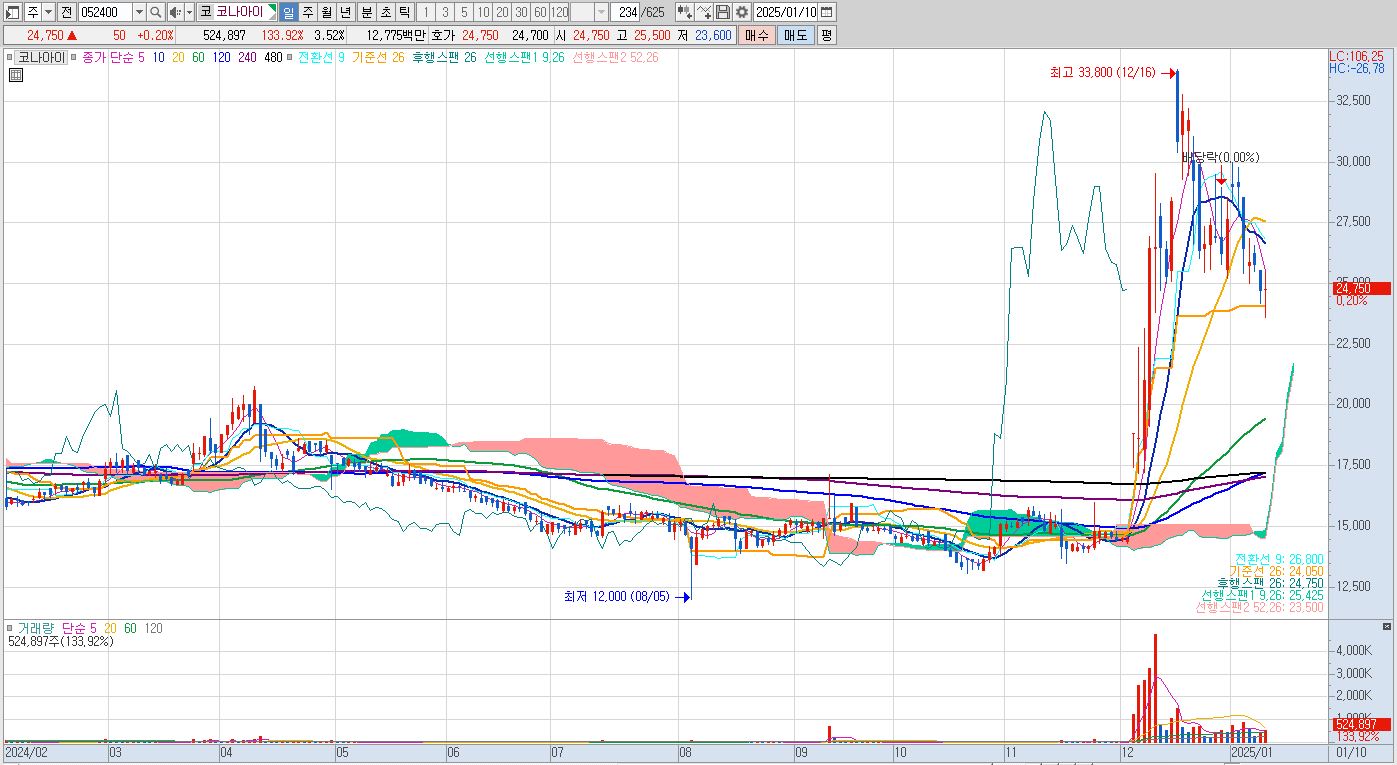
Task: Click the top-left window layout icon
Action: click(x=12, y=12)
